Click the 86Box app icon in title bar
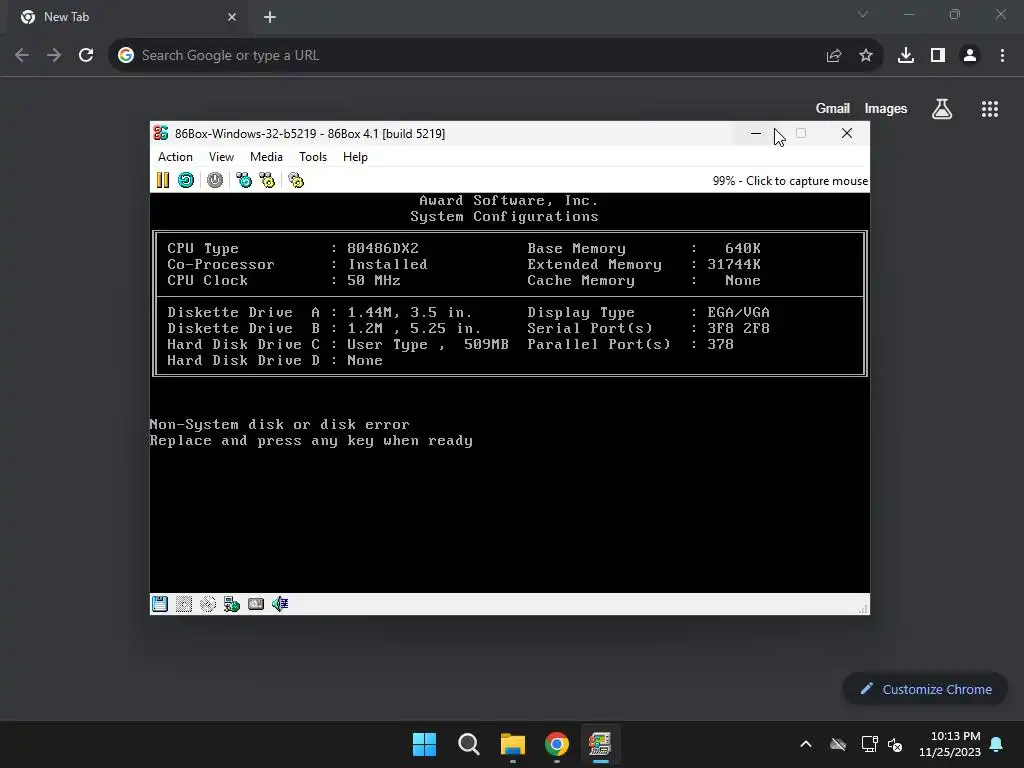 (161, 133)
